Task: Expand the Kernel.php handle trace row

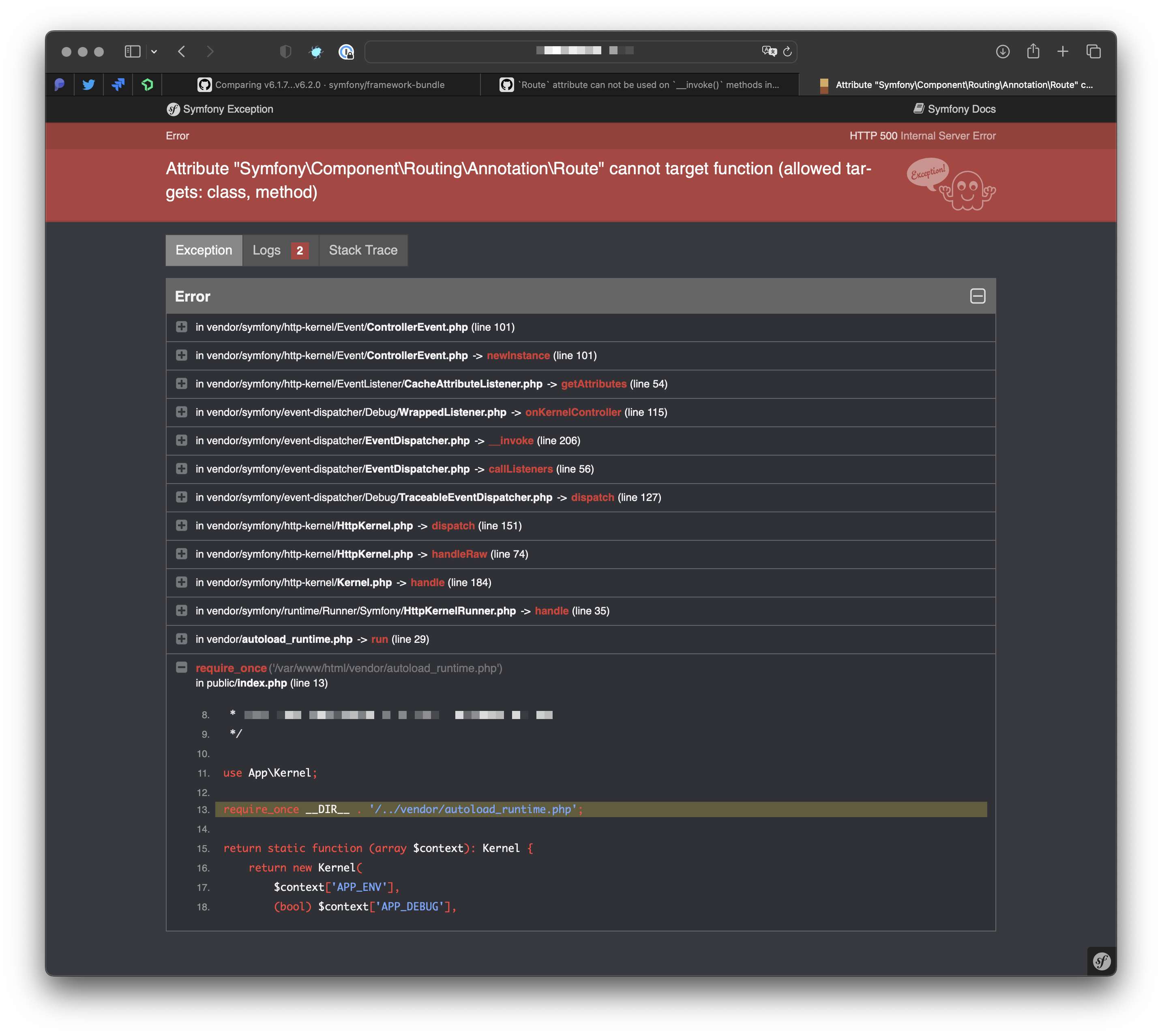Action: click(182, 582)
